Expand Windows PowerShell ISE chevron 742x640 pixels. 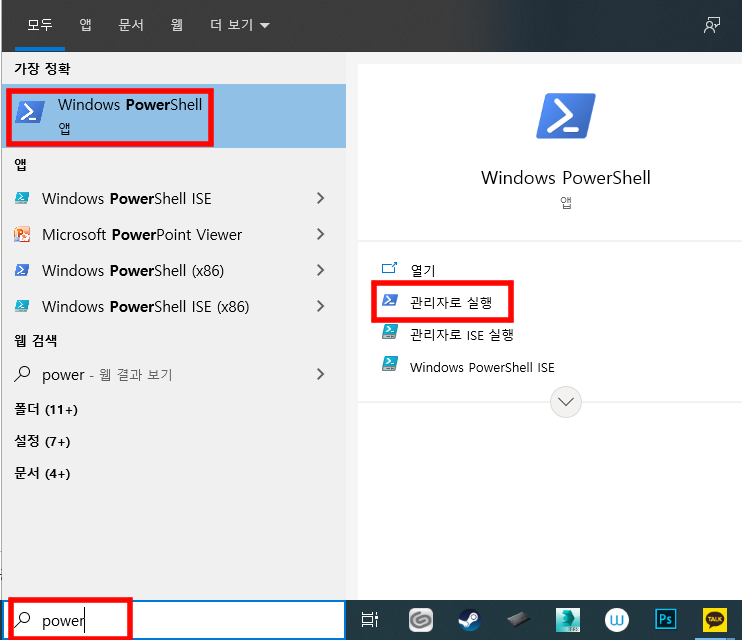[x=320, y=198]
